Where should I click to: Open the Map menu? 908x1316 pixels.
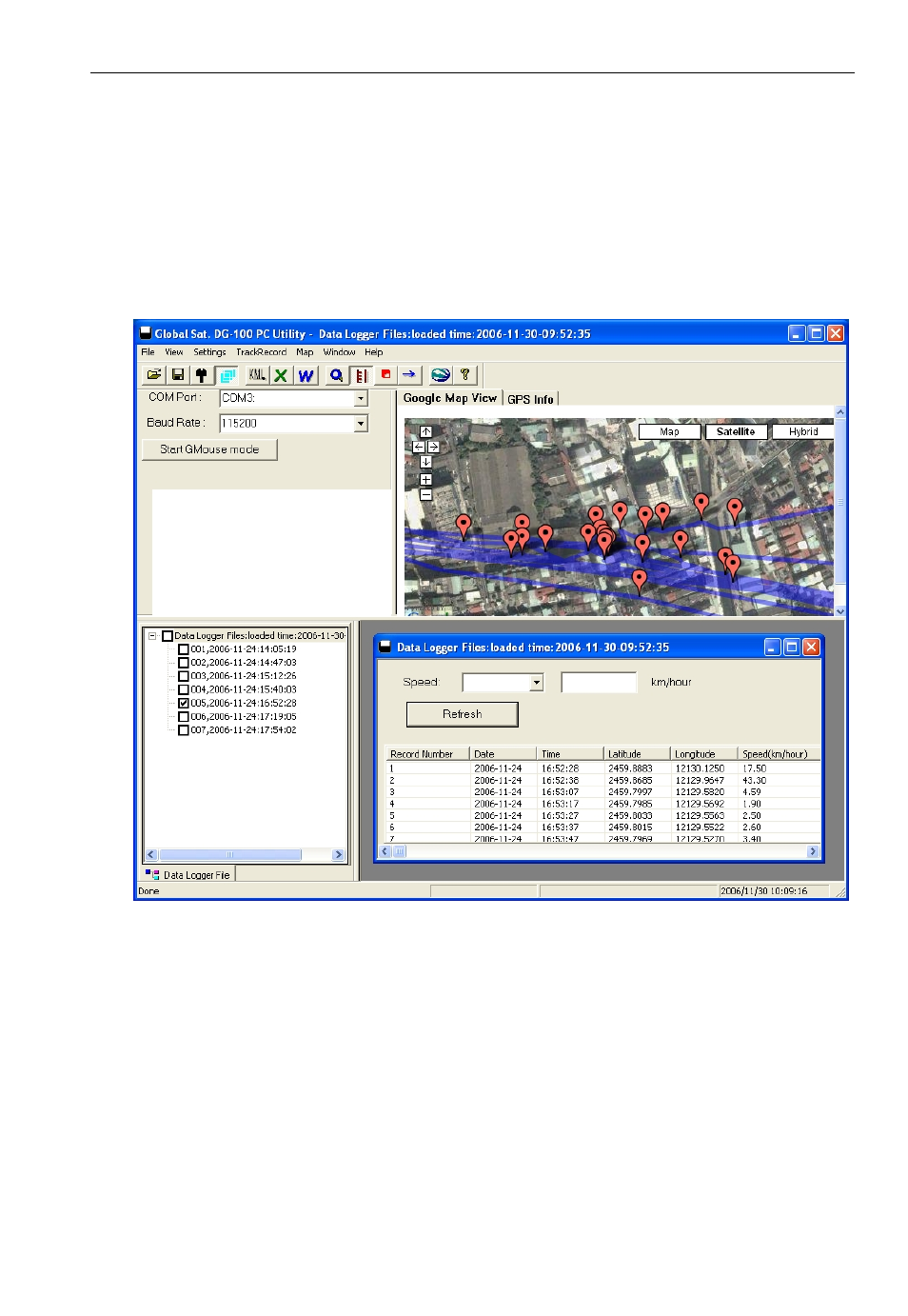click(305, 352)
